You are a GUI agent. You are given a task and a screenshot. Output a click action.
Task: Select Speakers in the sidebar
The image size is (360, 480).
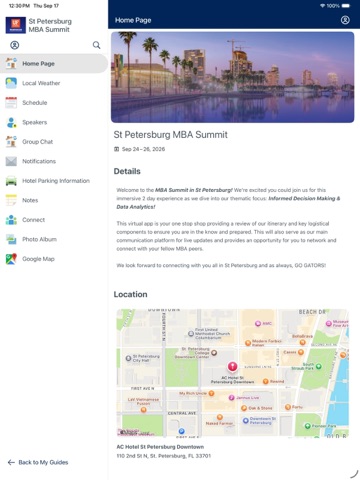click(54, 122)
